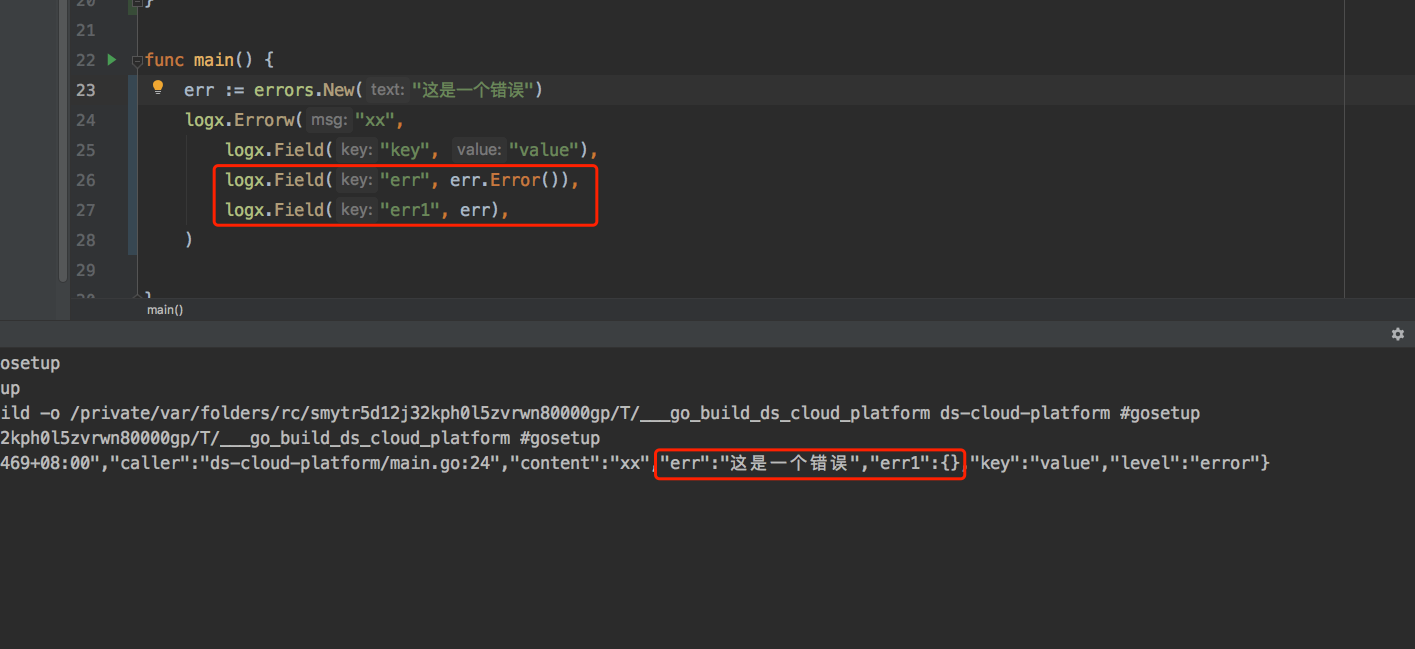Click the green run arrow beside func main
The width and height of the screenshot is (1415, 649).
tap(110, 60)
